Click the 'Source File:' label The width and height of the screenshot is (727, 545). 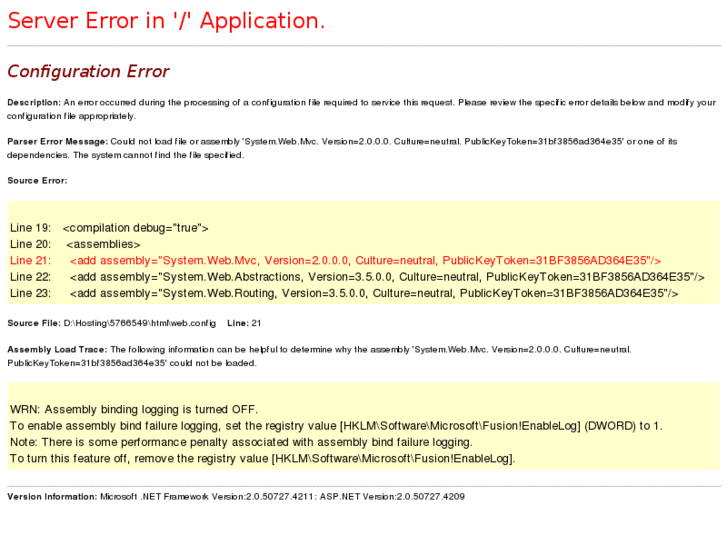coord(34,323)
